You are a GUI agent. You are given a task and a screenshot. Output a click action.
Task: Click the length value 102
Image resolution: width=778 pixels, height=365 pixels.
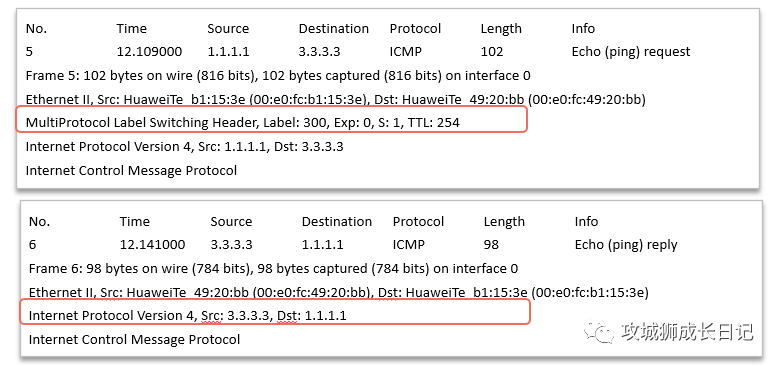pos(492,52)
